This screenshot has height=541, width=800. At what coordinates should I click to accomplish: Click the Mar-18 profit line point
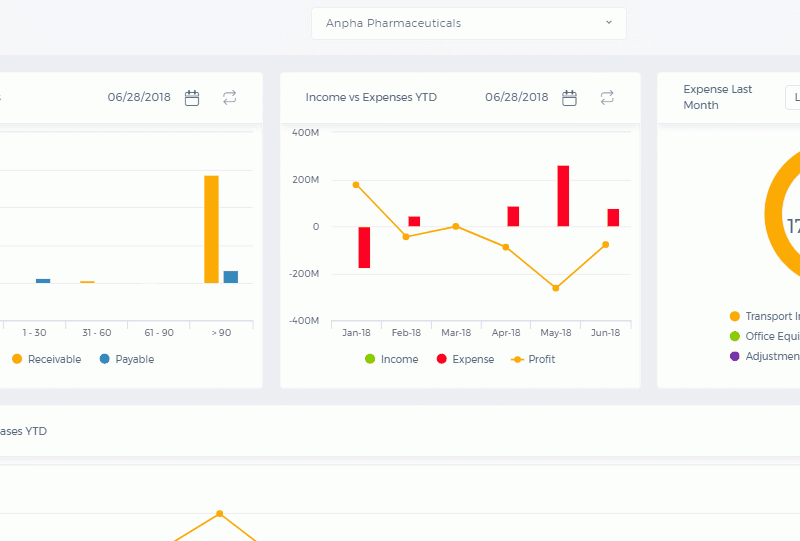[456, 226]
